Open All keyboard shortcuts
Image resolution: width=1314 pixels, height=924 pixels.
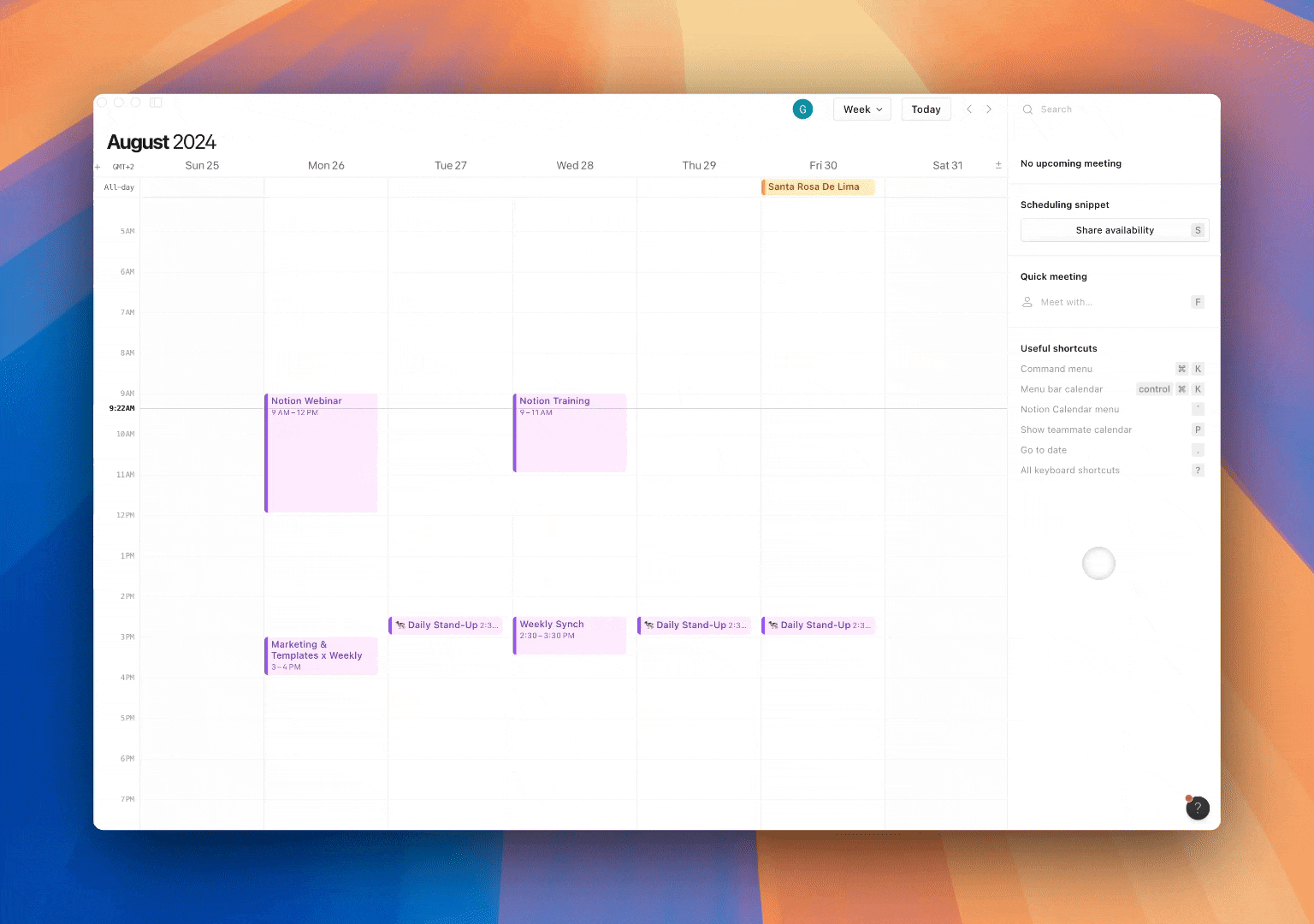click(1112, 471)
